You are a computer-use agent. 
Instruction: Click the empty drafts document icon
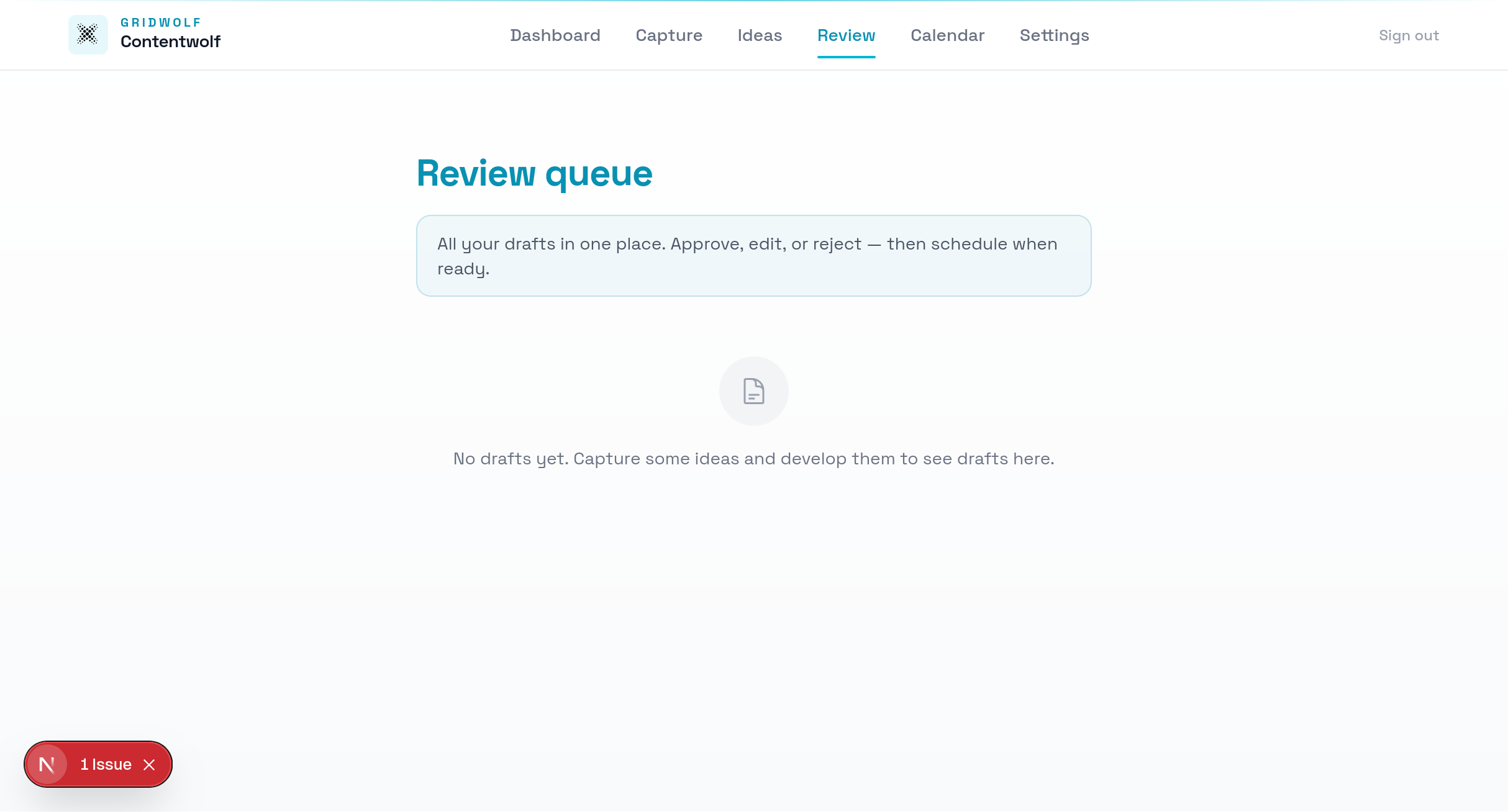(x=754, y=391)
